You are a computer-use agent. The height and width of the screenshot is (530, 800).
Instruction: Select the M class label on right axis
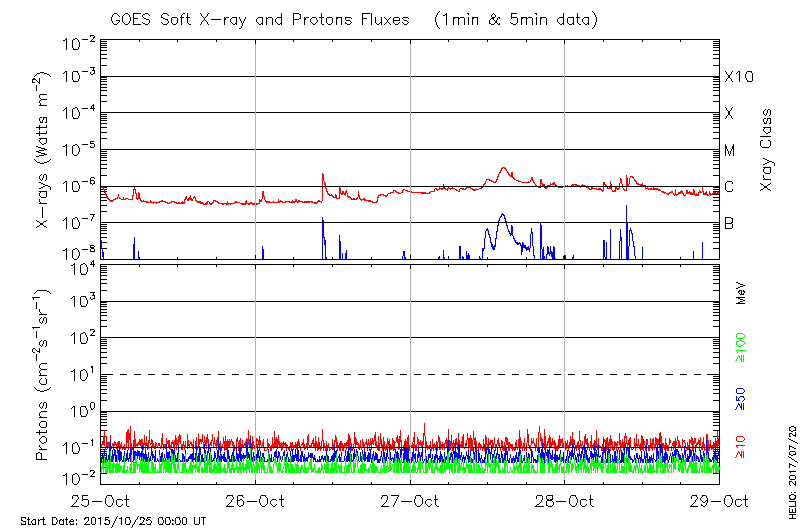[x=729, y=150]
